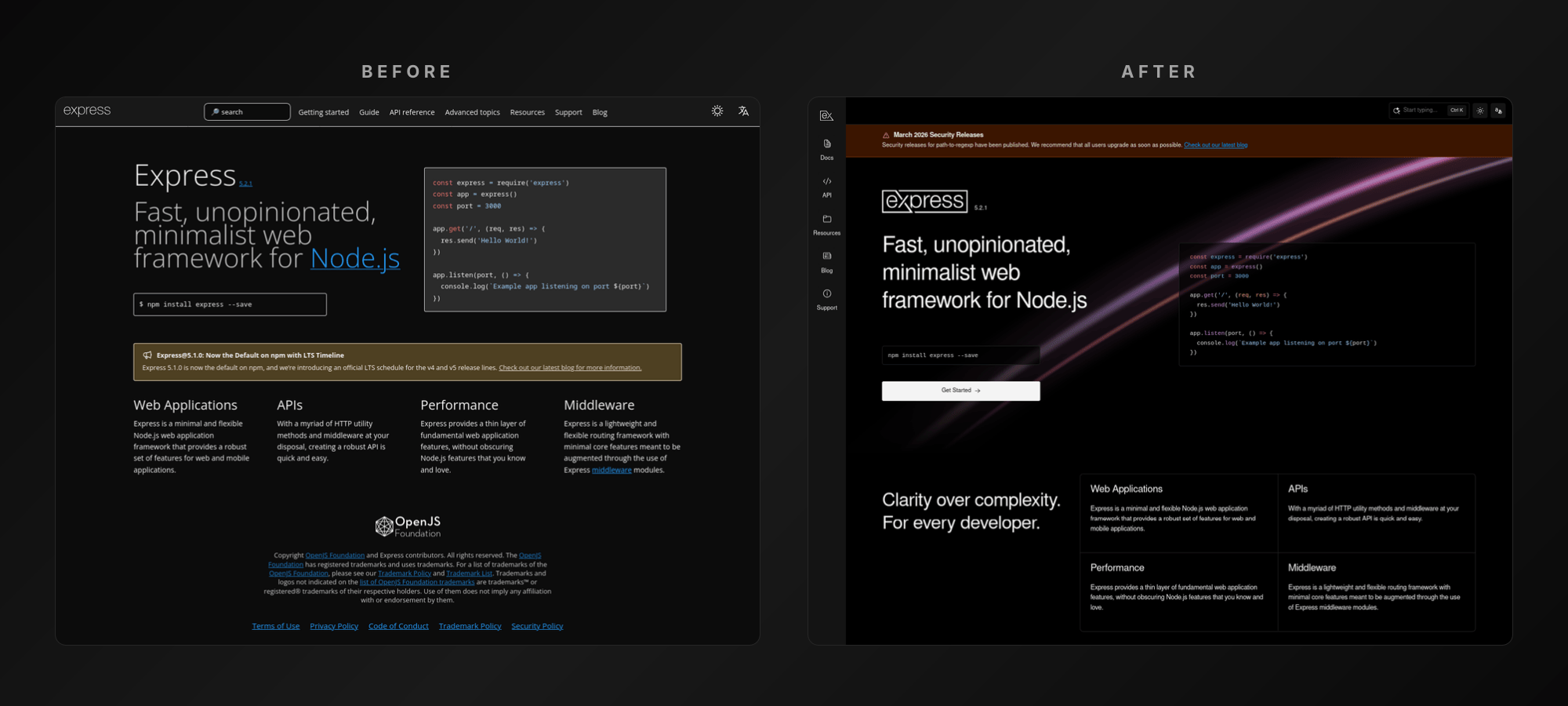Open 'Check out our latest blog for more information' link

[x=570, y=368]
